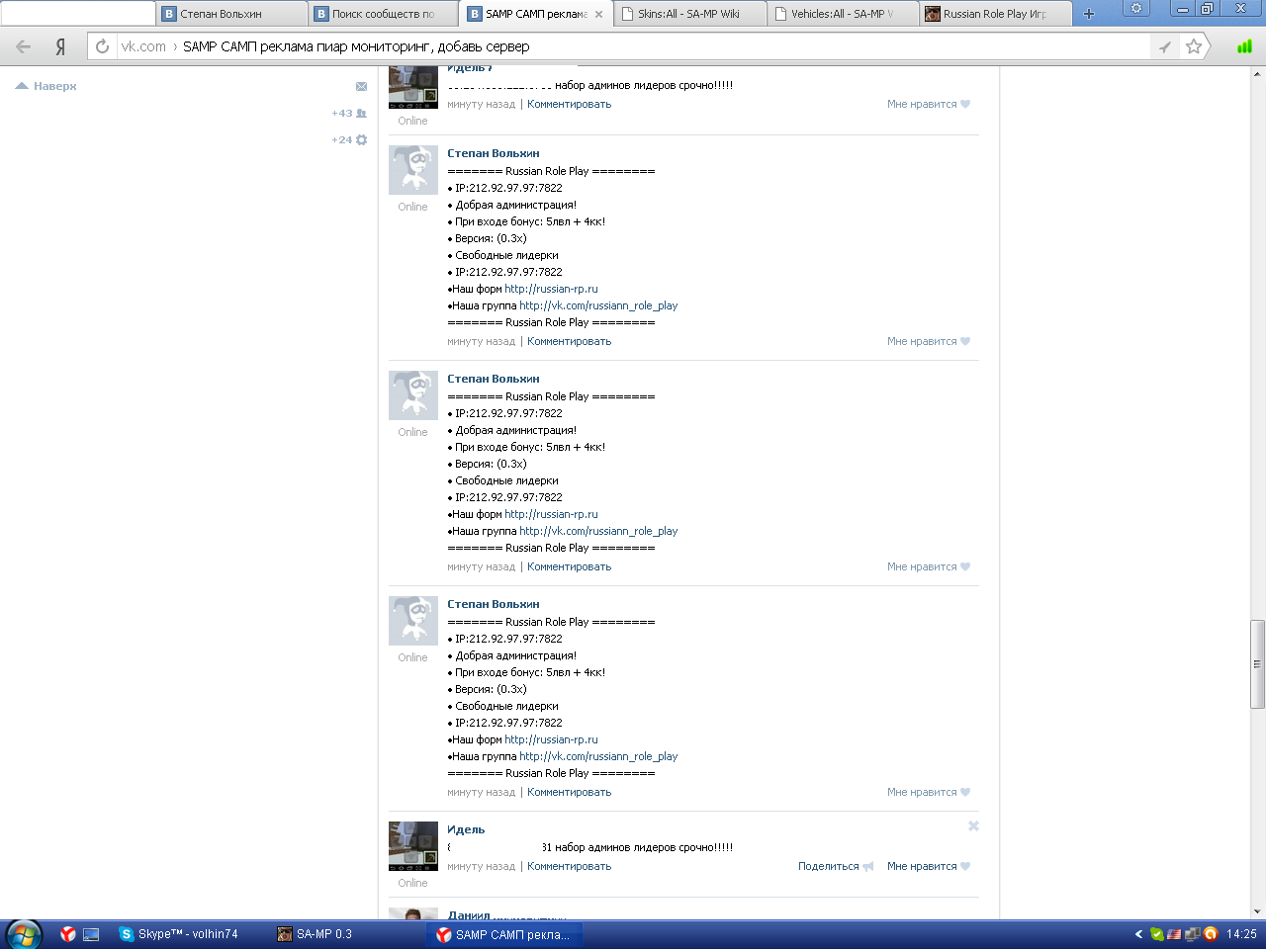The height and width of the screenshot is (952, 1266).
Task: Open a new tab with plus icon
Action: (x=1089, y=14)
